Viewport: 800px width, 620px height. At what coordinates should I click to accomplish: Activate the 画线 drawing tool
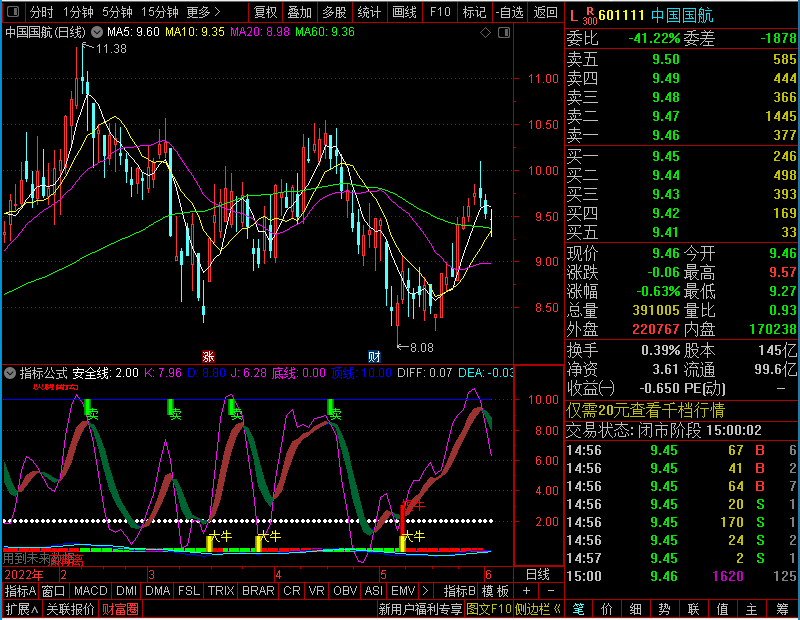pos(405,12)
